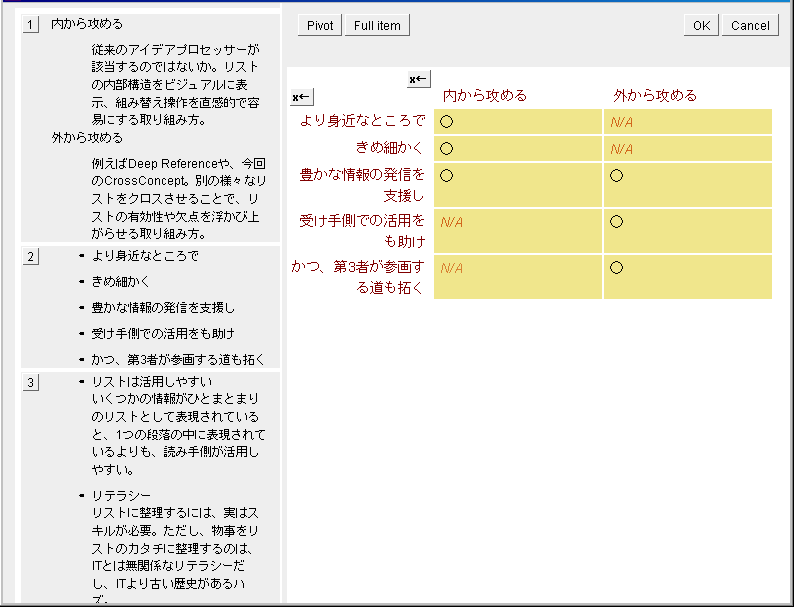
Task: Click the リストは活用しやすい bullet in list 3
Action: (151, 382)
